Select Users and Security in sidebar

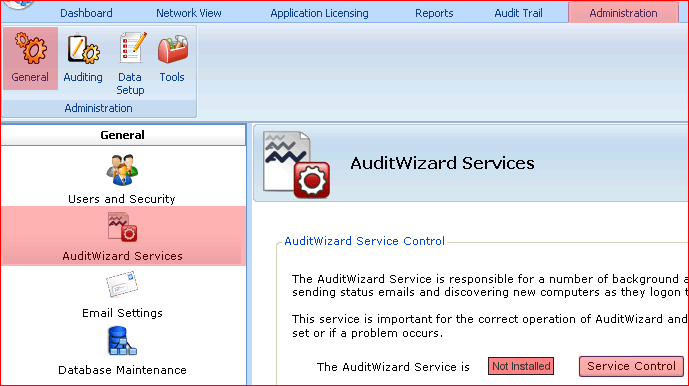coord(122,178)
